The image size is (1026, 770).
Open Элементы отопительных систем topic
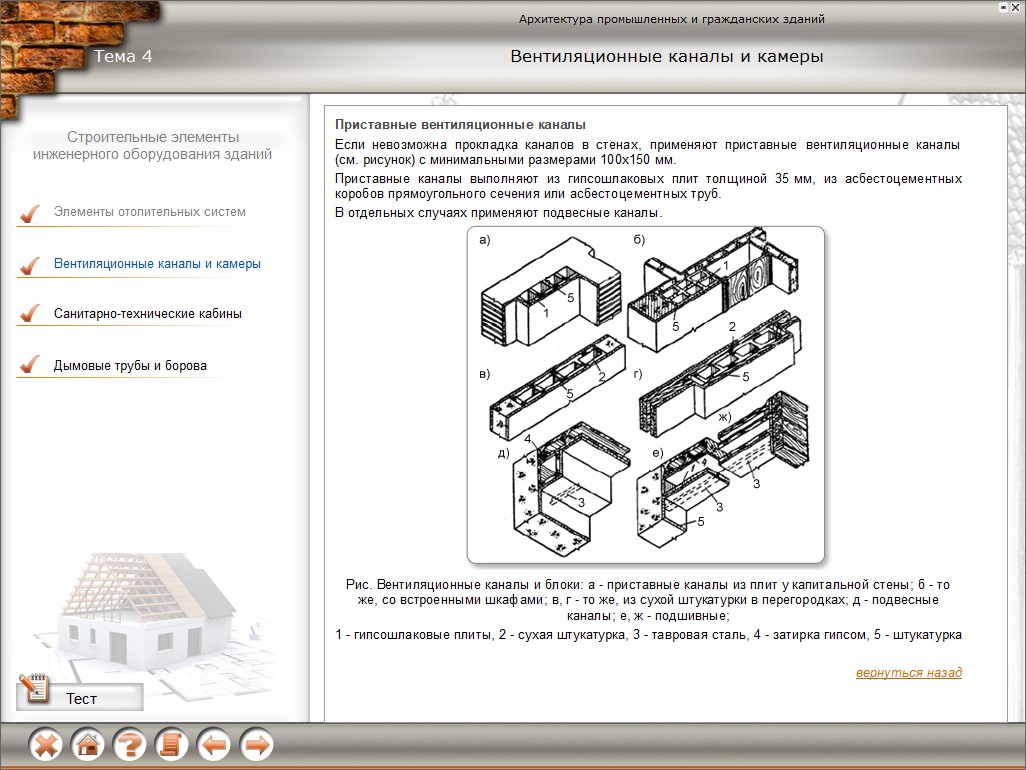point(149,212)
